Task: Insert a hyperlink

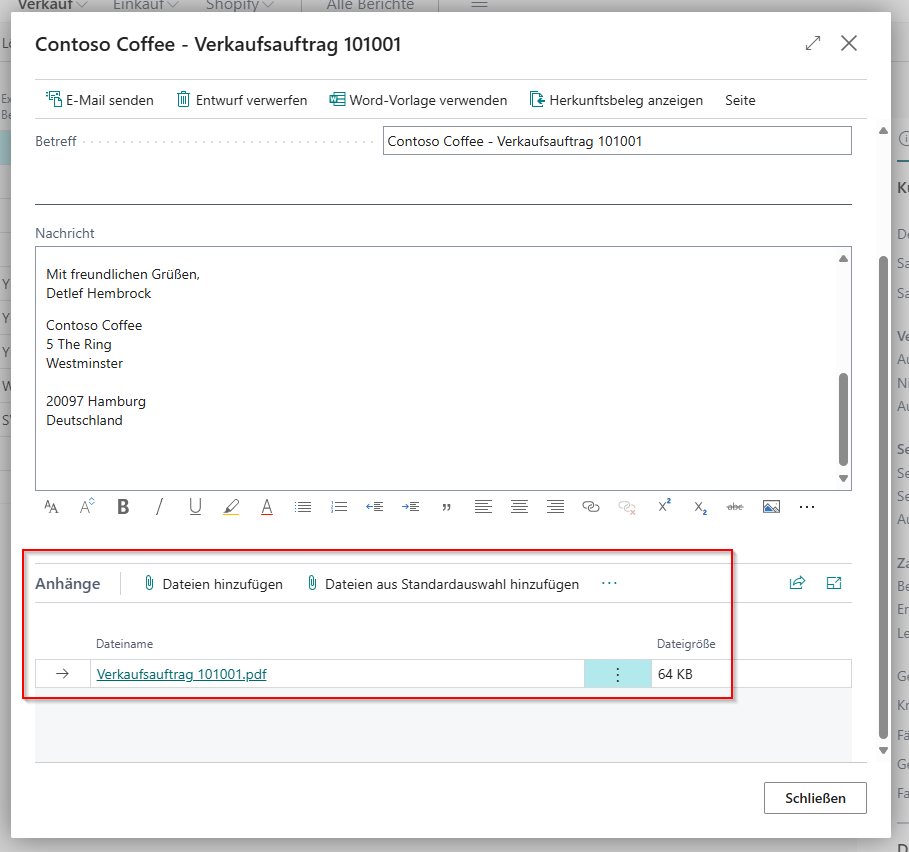Action: (x=591, y=507)
